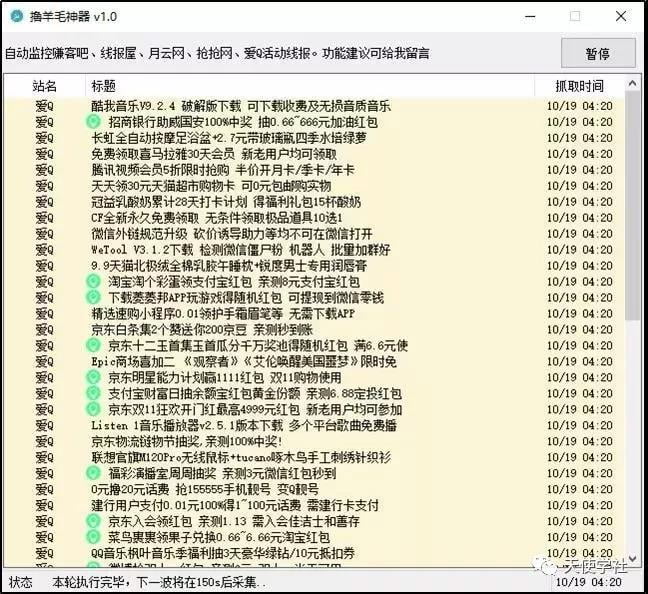The width and height of the screenshot is (648, 594).
Task: Click the 状态 label in status bar
Action: tap(21, 582)
